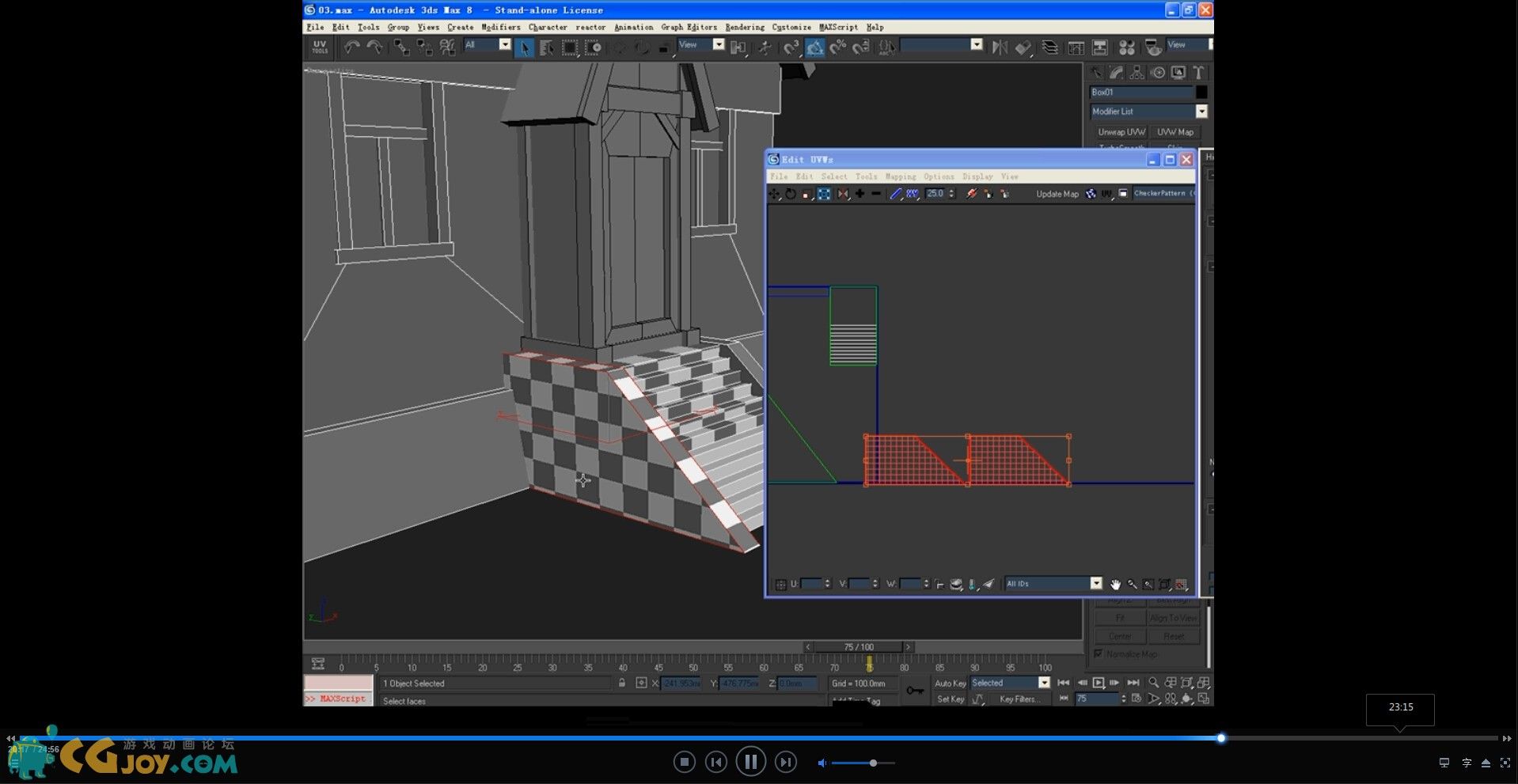Click the minus contract selection icon

tap(875, 194)
